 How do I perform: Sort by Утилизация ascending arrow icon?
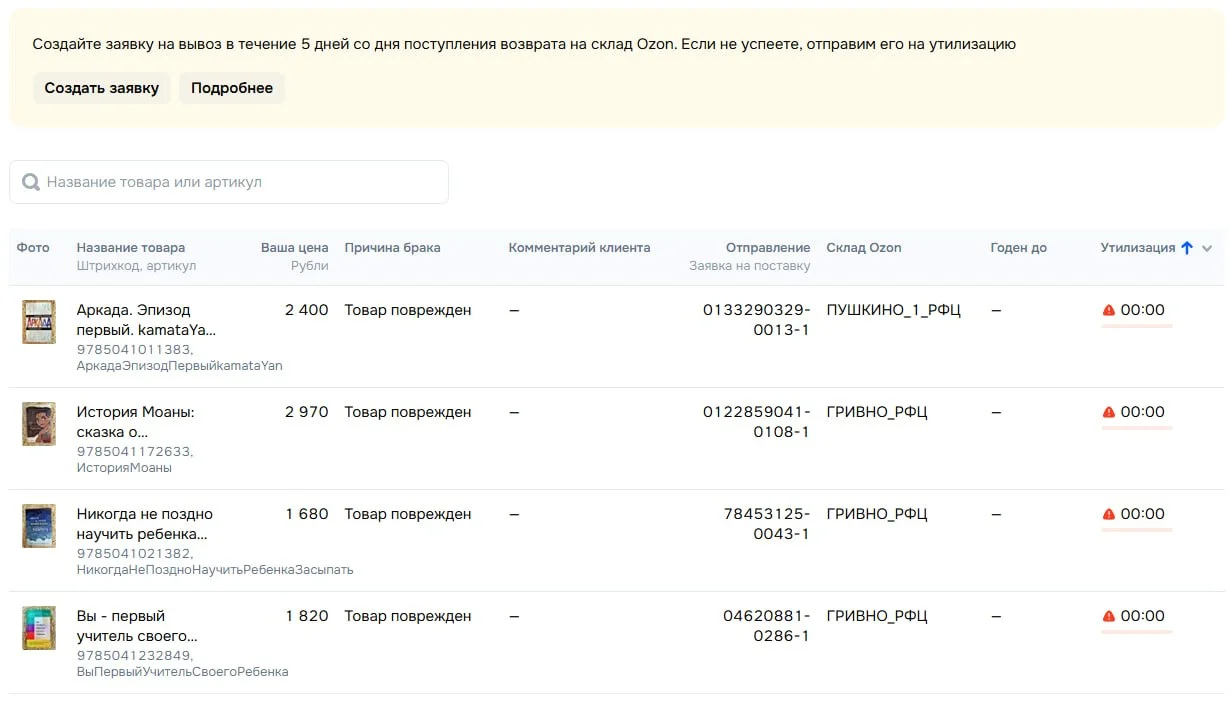(1187, 248)
